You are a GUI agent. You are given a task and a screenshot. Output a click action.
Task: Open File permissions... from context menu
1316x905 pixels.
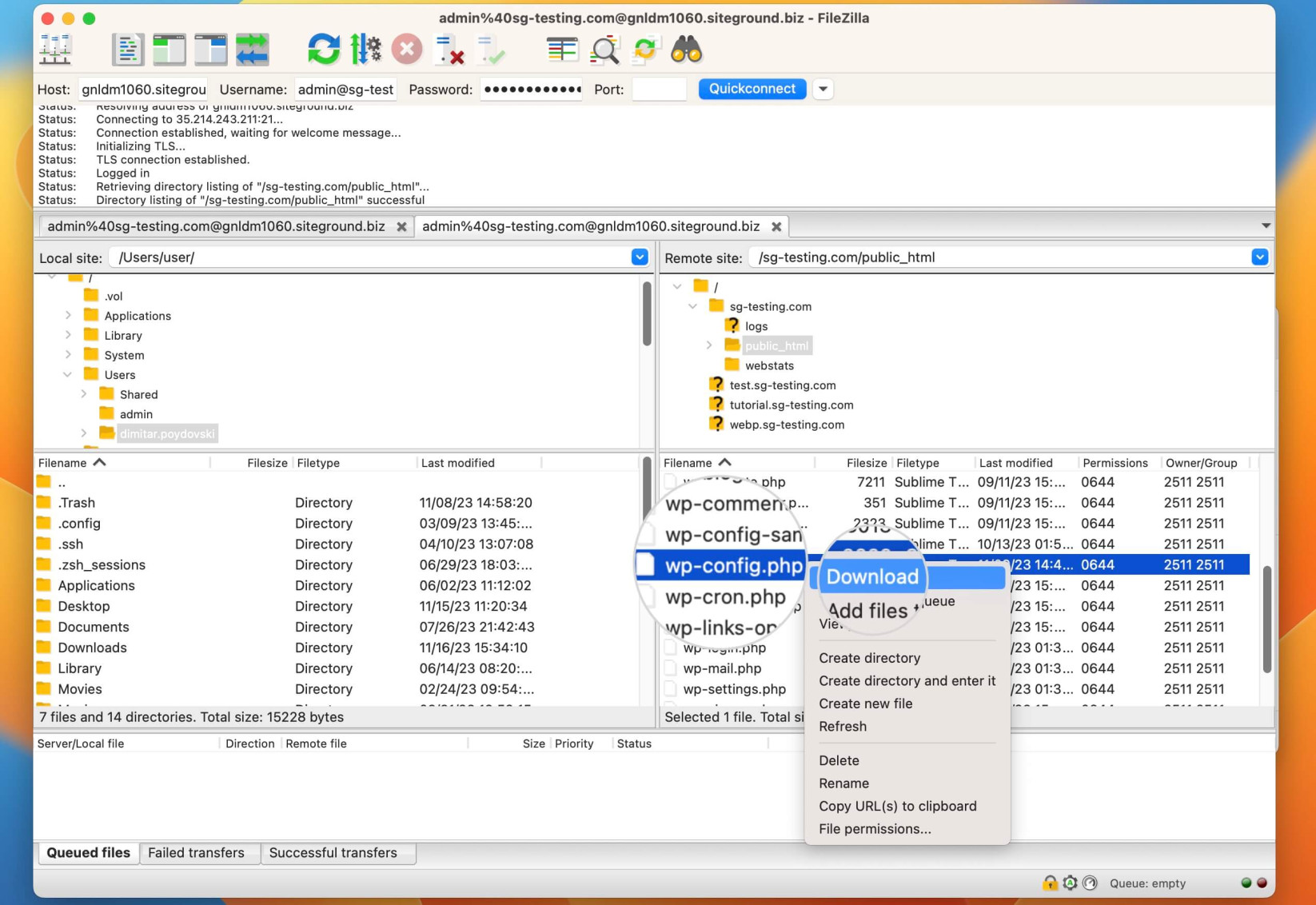click(875, 829)
